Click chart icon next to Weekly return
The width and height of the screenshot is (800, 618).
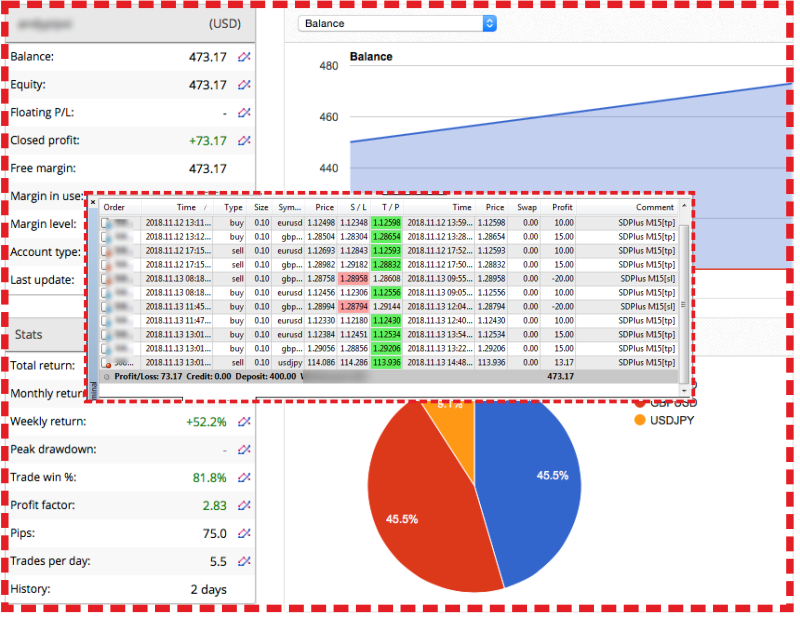[244, 422]
